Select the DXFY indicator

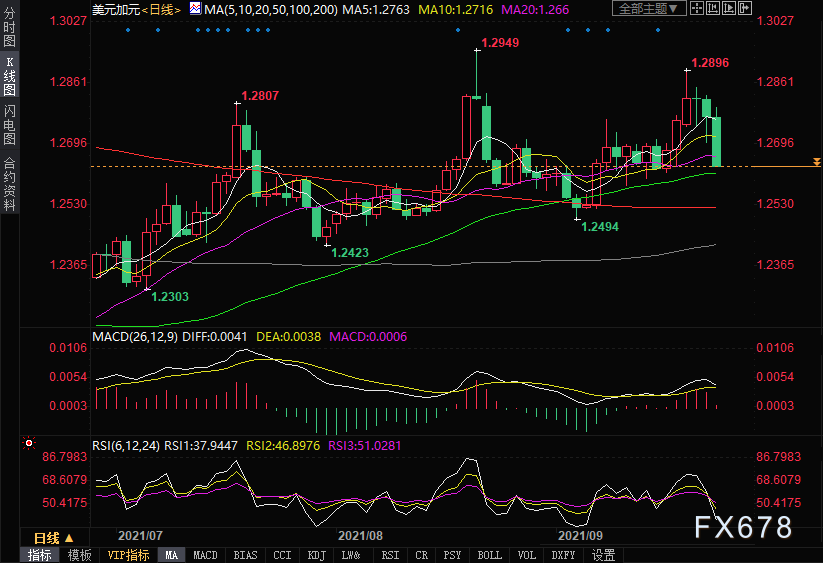click(x=563, y=555)
